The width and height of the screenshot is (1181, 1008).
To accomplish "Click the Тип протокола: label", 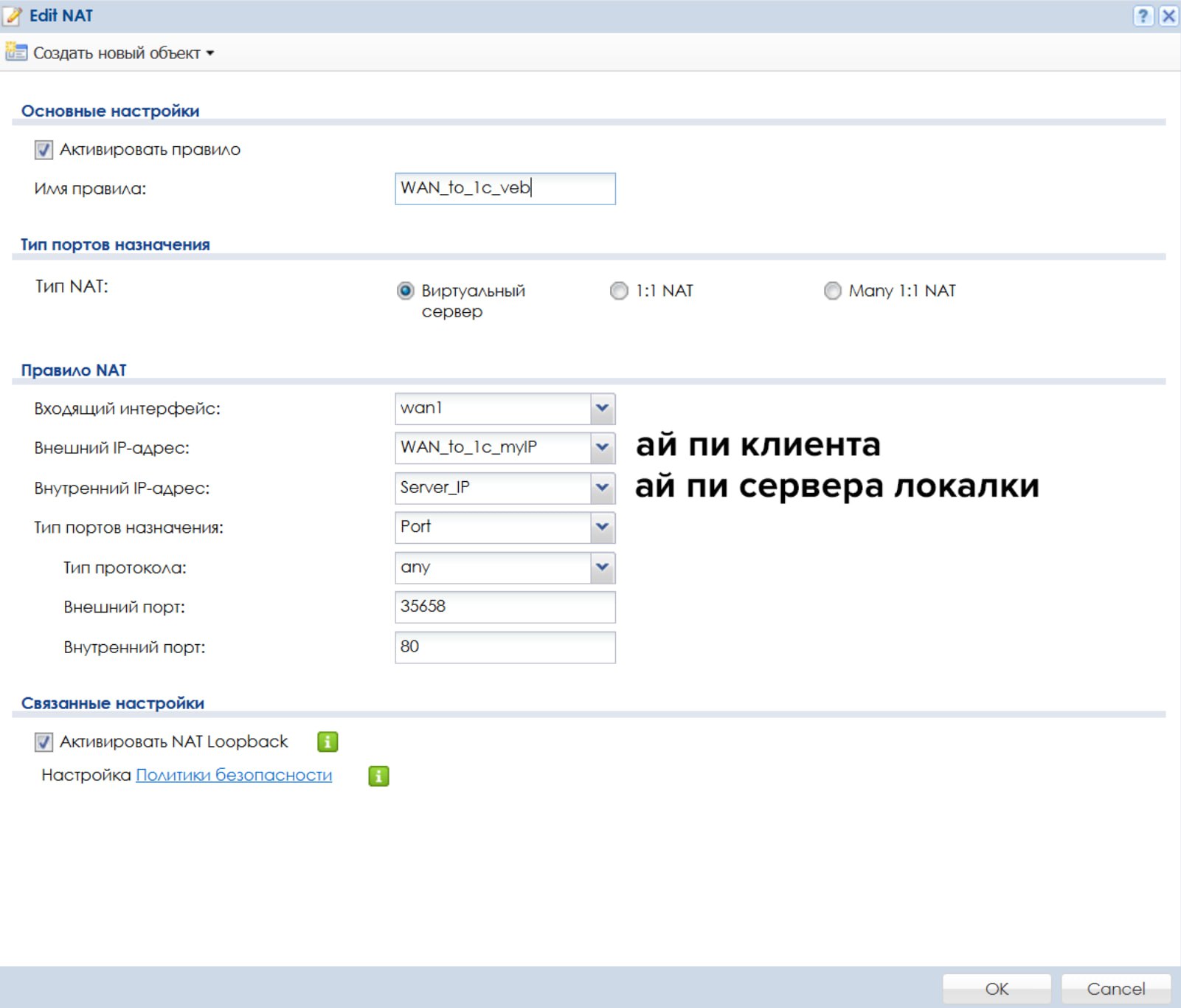I will point(125,568).
